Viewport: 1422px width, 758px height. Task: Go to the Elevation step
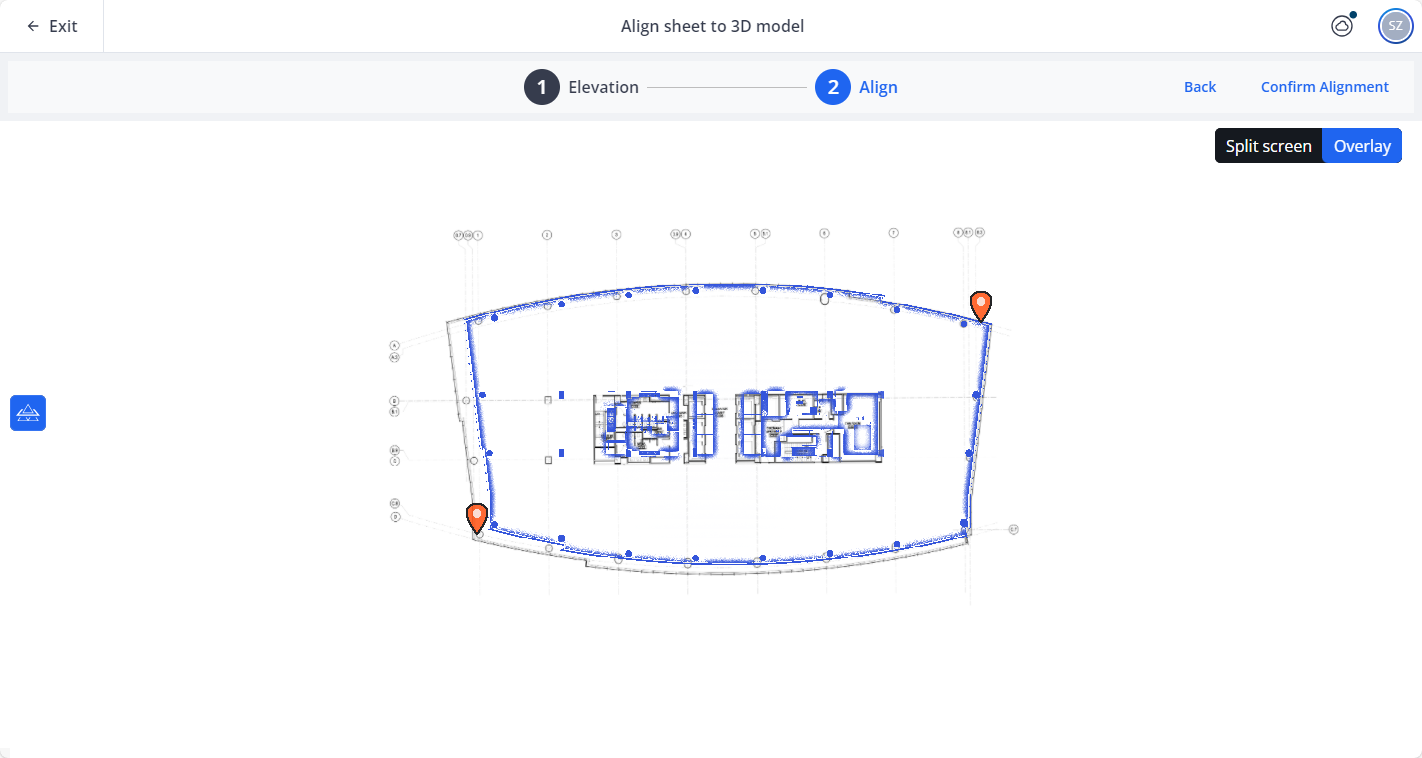click(603, 87)
